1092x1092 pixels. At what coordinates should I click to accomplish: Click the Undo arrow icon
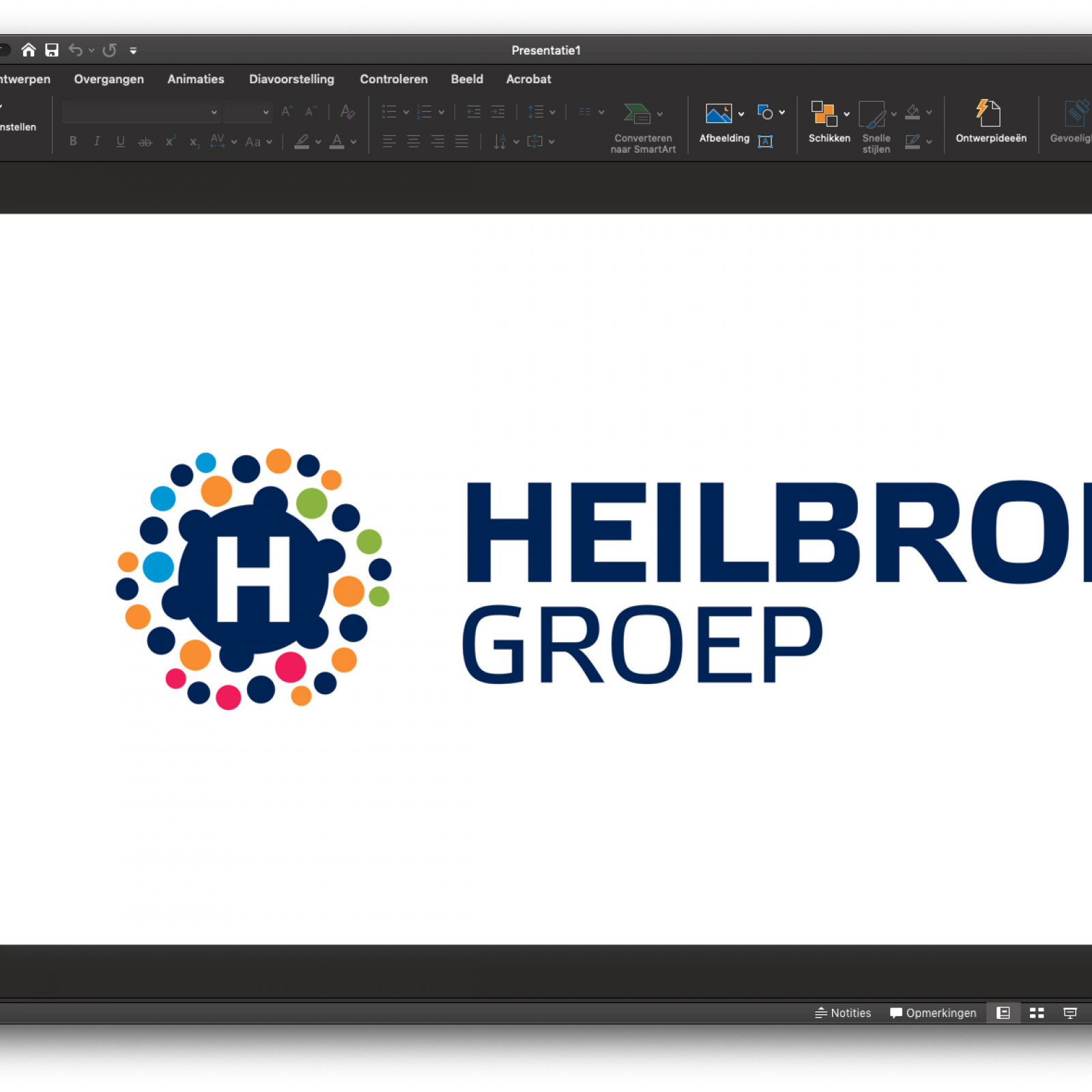pyautogui.click(x=75, y=50)
